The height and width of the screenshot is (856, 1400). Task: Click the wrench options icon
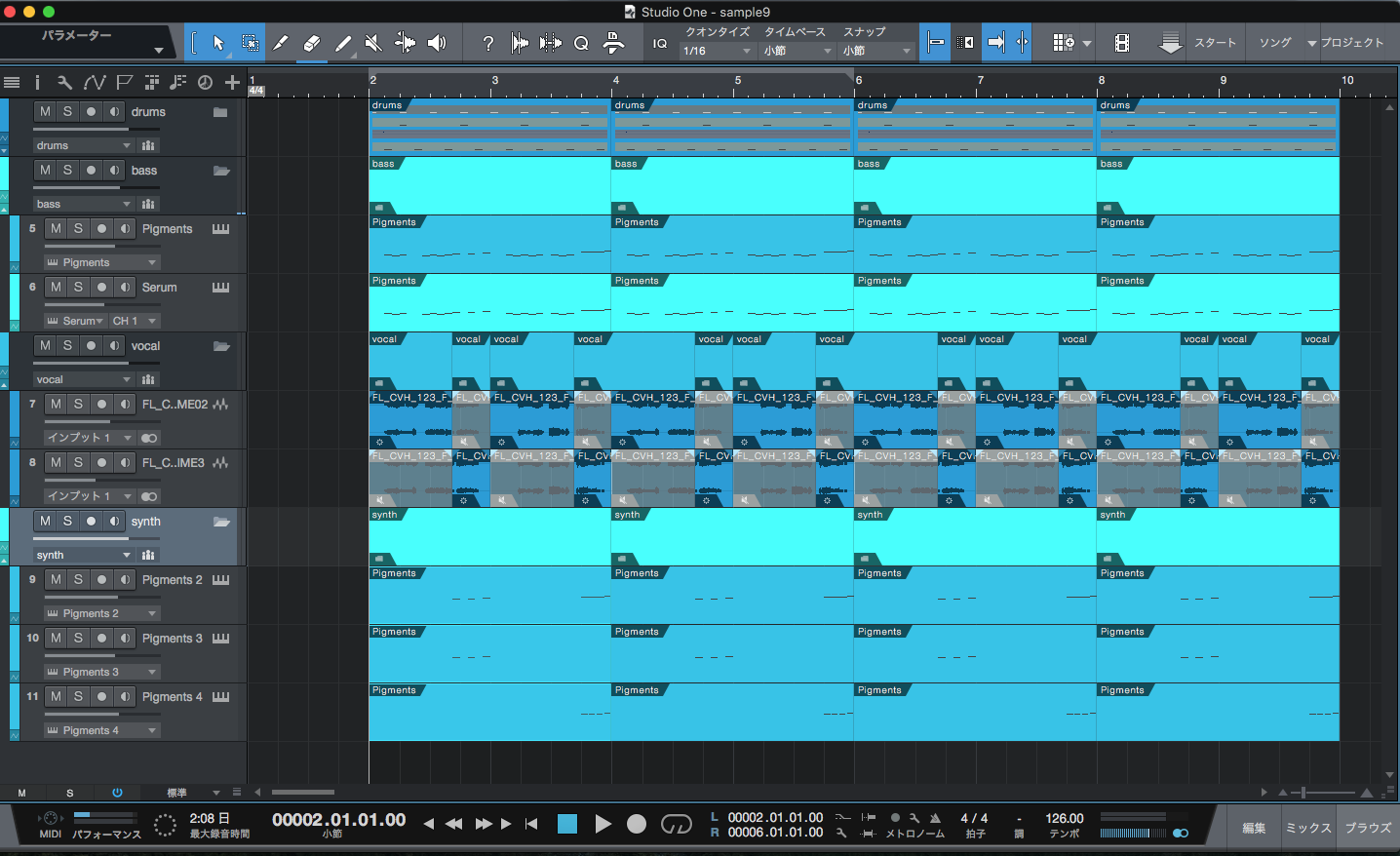click(x=64, y=83)
